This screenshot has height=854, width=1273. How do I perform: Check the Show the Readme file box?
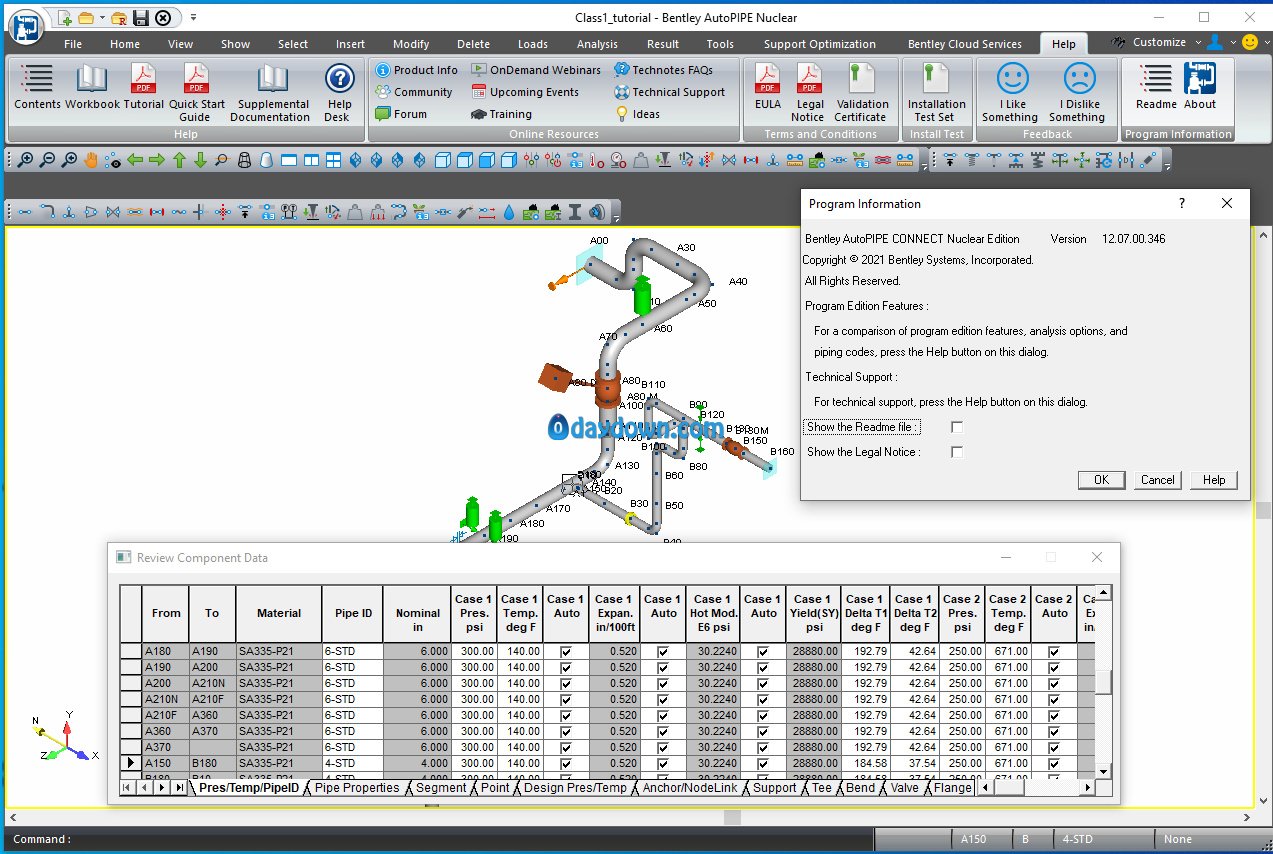(x=957, y=427)
